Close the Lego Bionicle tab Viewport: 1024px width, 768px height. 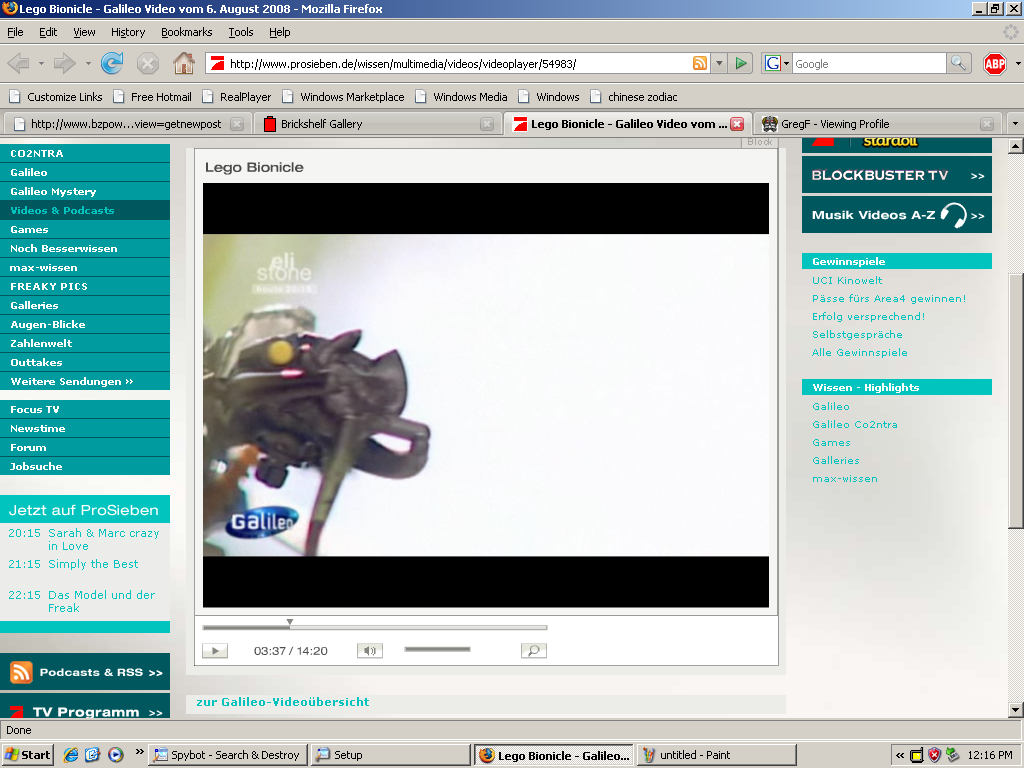pyautogui.click(x=737, y=123)
